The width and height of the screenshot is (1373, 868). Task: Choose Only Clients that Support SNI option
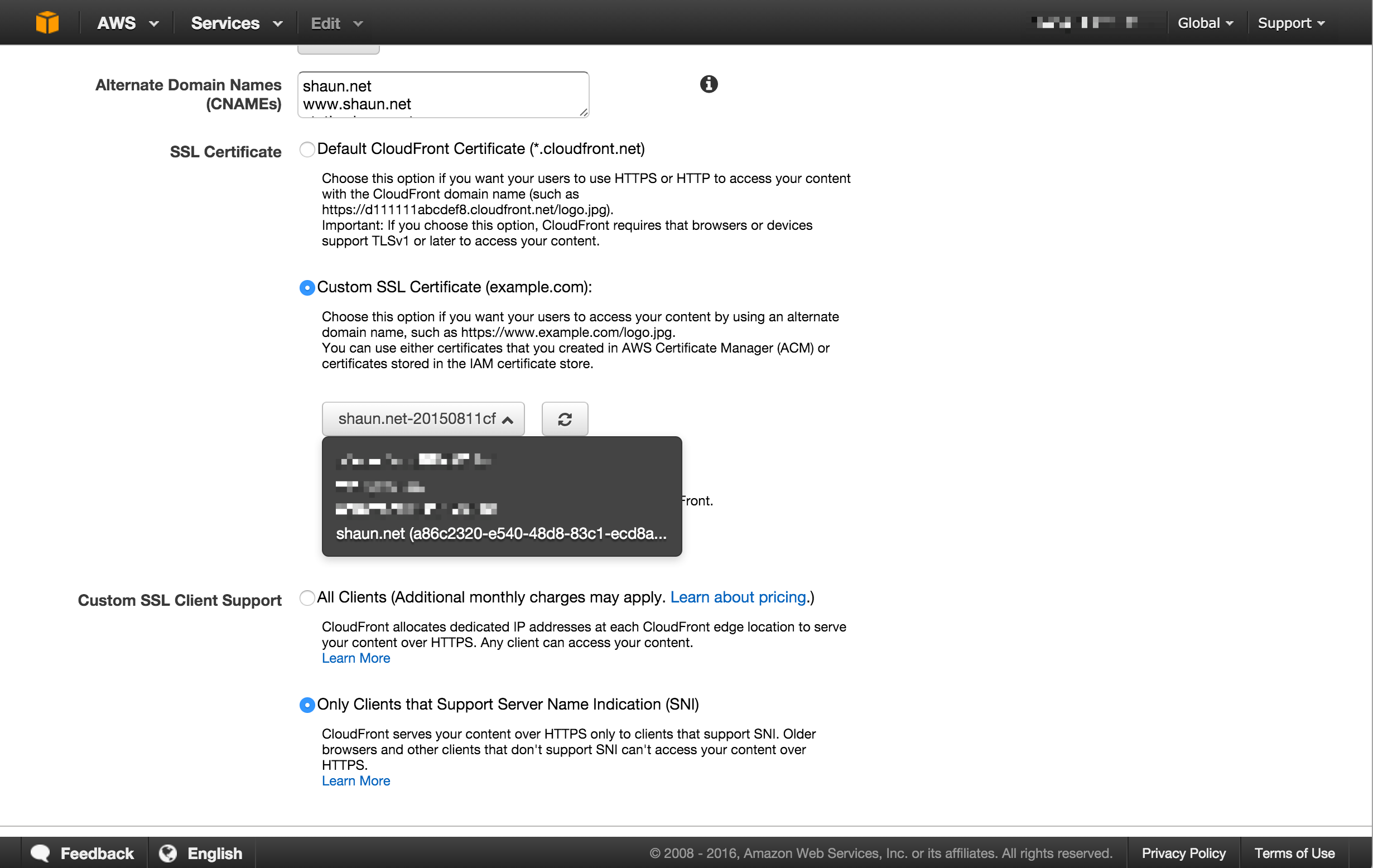point(307,705)
